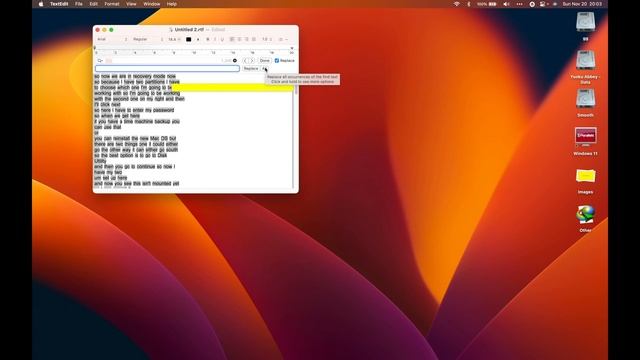Click the Bluetooth status icon
This screenshot has width=640, height=360.
pyautogui.click(x=469, y=4)
